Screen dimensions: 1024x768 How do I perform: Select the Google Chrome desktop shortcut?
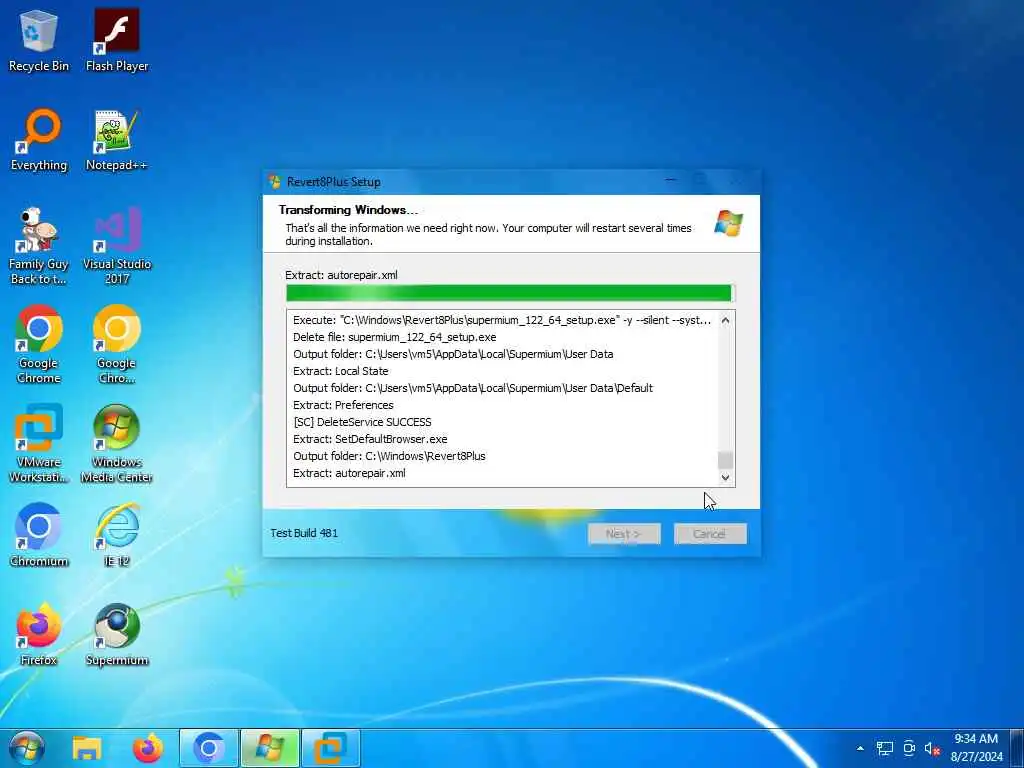point(39,345)
